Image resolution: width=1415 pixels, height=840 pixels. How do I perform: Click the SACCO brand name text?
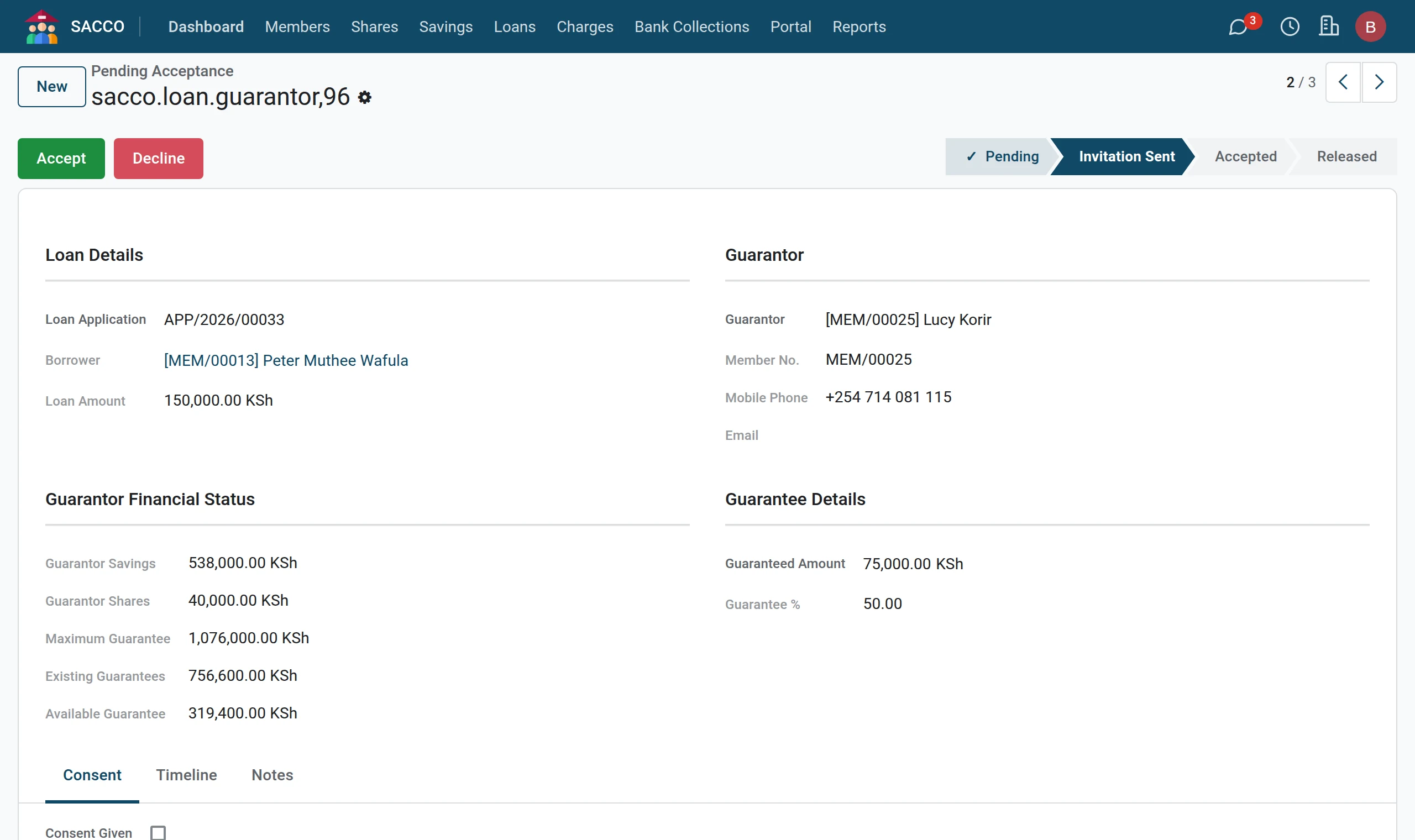[97, 27]
